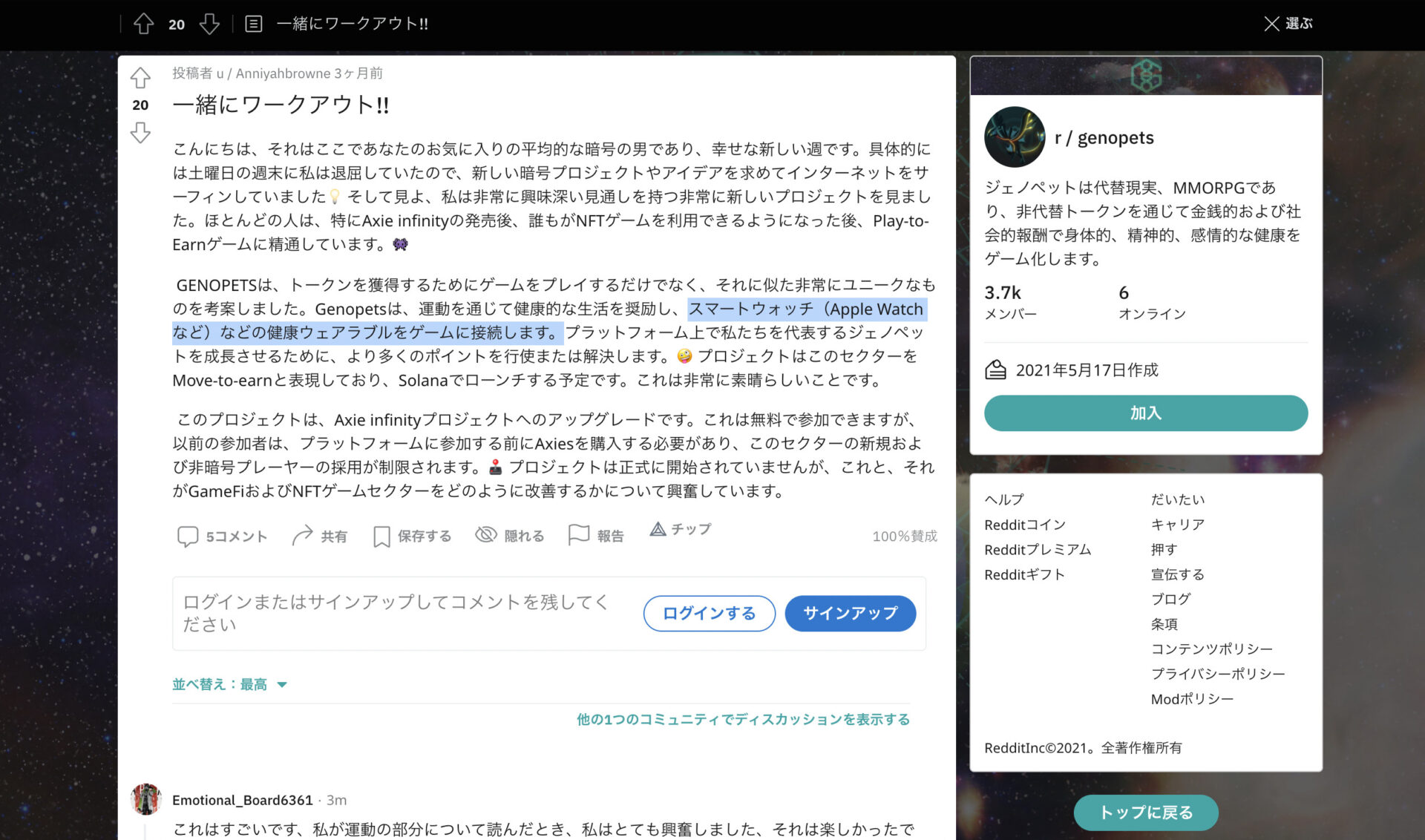1425x840 pixels.
Task: Open poster Anniyahbrowne's profile
Action: click(x=274, y=73)
